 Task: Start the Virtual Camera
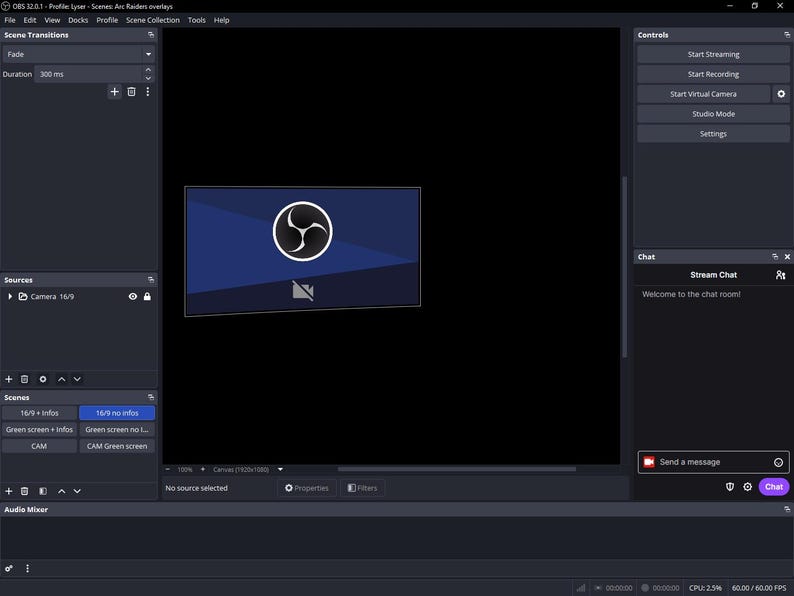[x=703, y=94]
